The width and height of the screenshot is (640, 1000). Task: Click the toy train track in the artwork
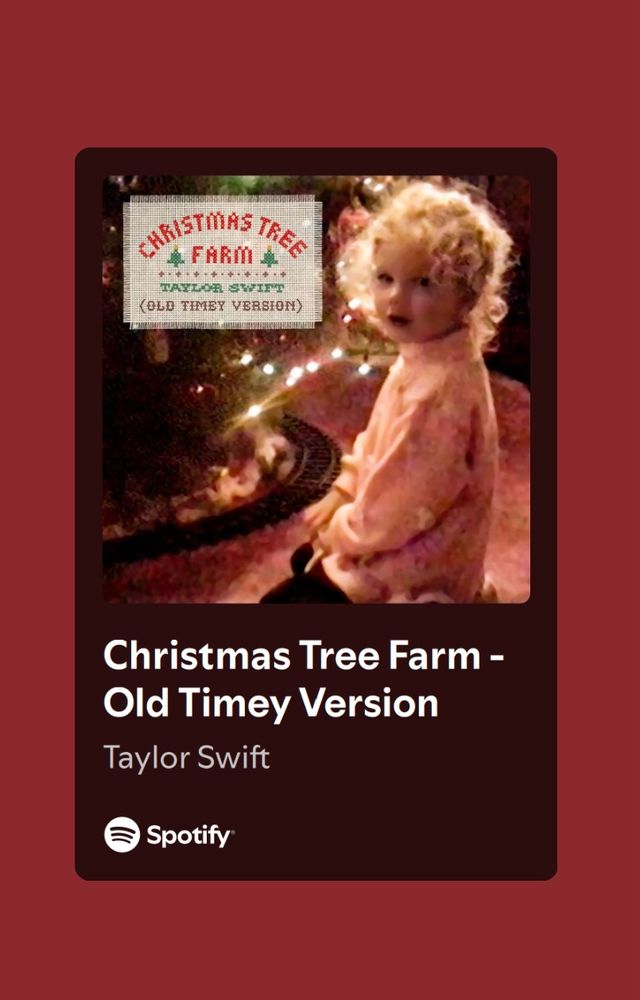pyautogui.click(x=255, y=491)
